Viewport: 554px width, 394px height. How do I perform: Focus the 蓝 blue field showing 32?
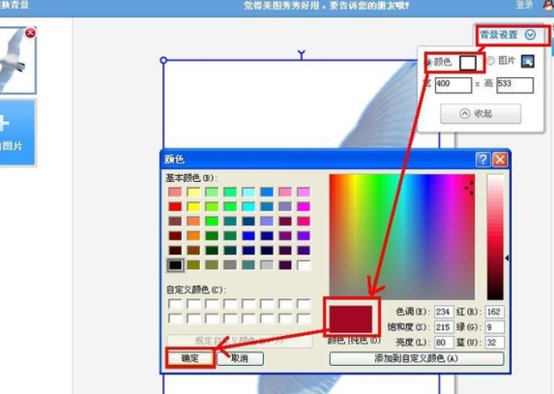(x=494, y=342)
